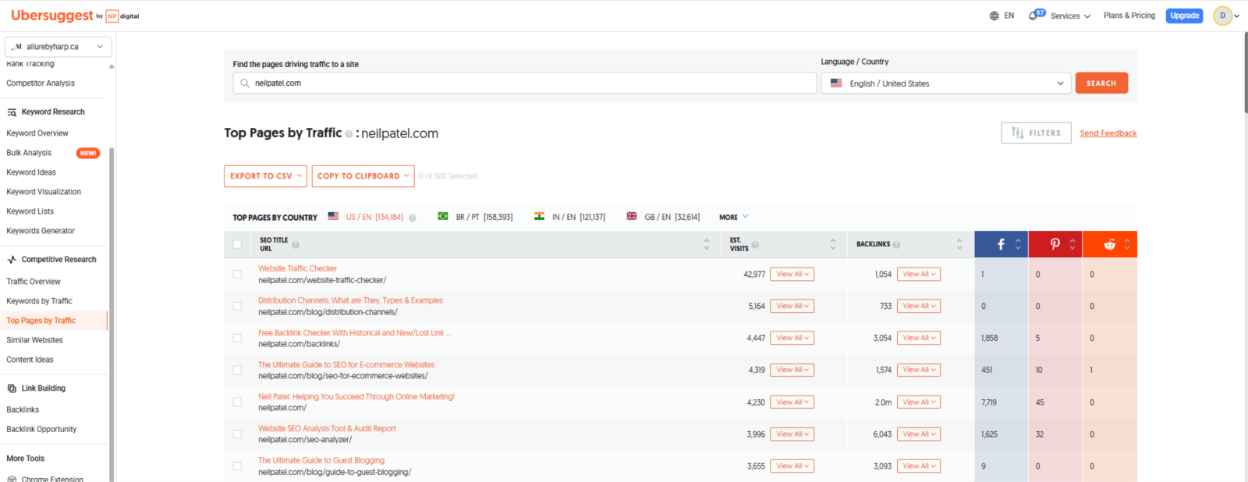
Task: Click the info icon next to US / EN count
Action: click(412, 217)
